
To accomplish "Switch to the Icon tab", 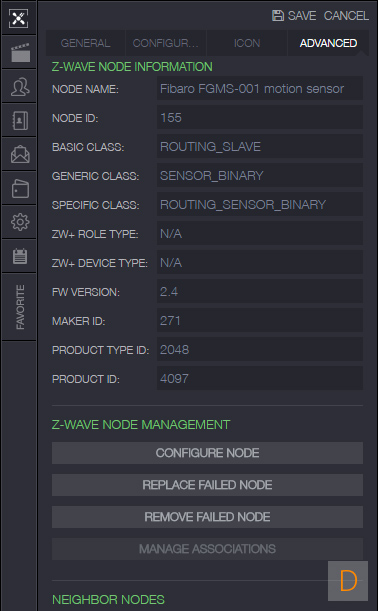I will tap(247, 43).
